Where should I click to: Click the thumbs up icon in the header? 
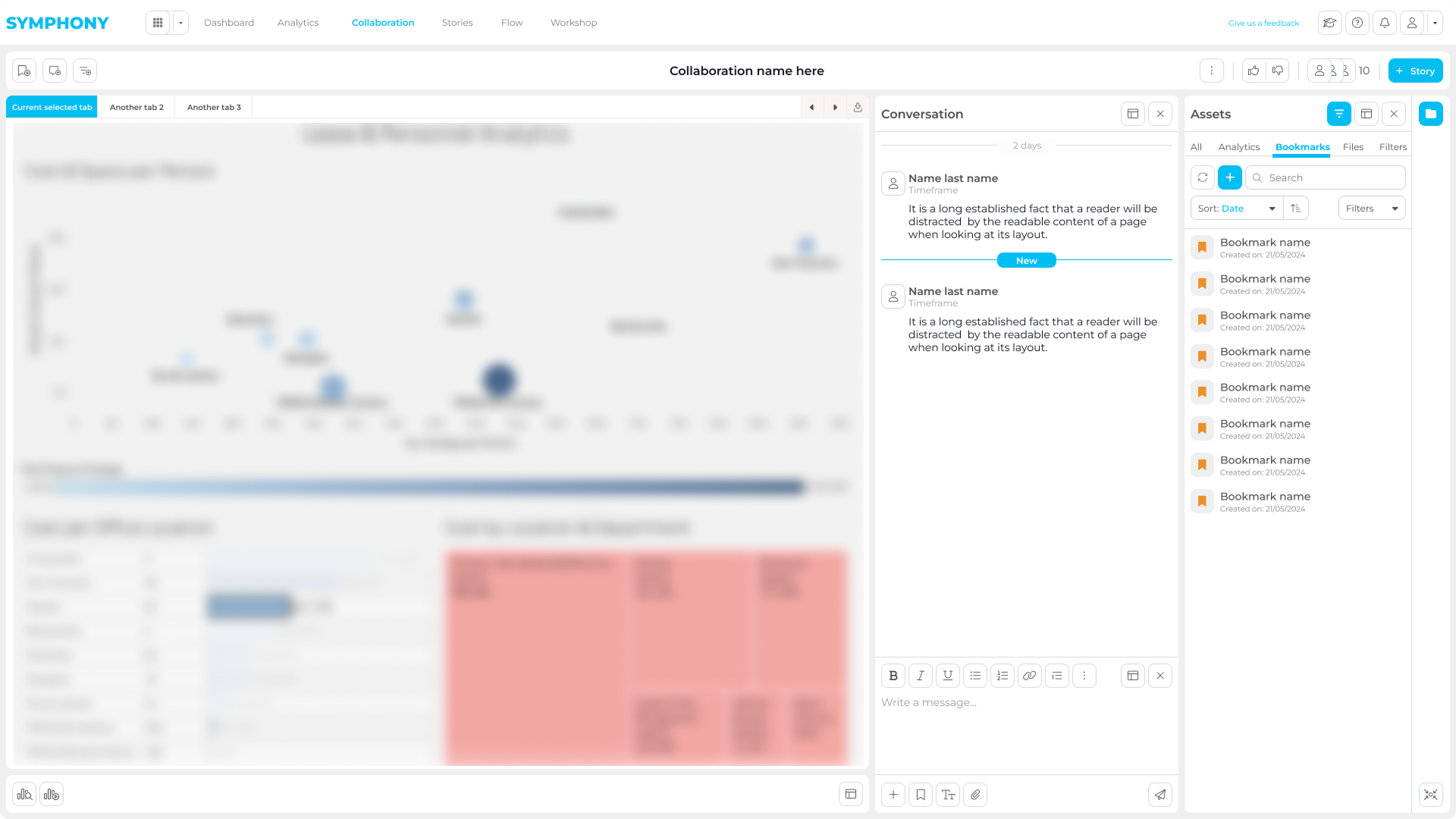tap(1253, 71)
